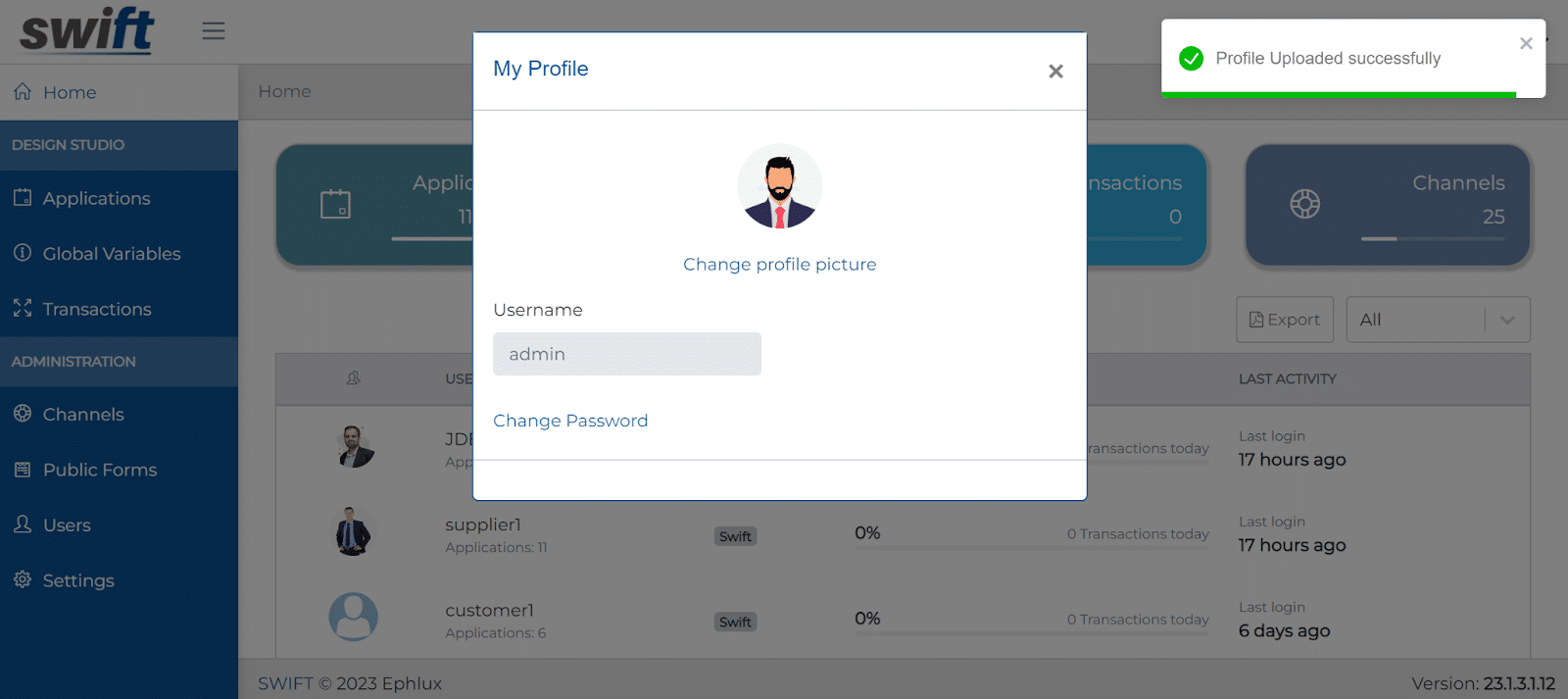Go to Transactions in the sidebar
Viewport: 1568px width, 699px height.
[119, 309]
